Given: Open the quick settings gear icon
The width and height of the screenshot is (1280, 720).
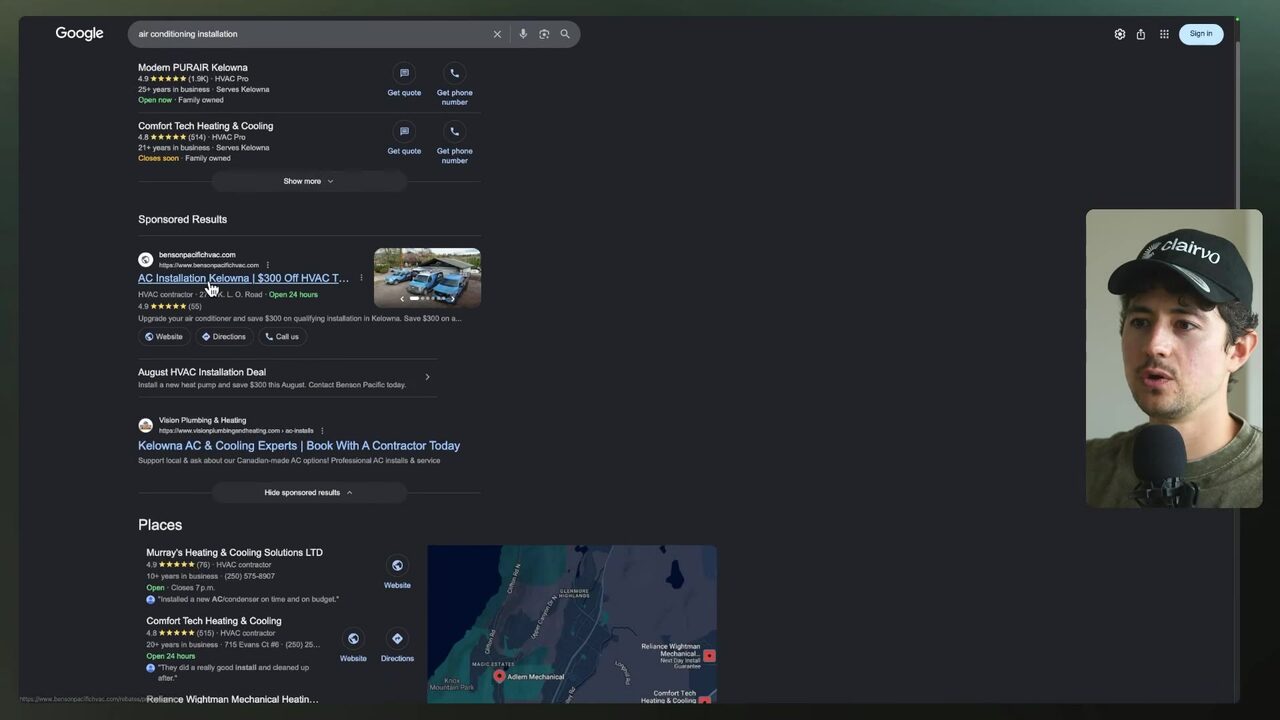Looking at the screenshot, I should (x=1120, y=34).
